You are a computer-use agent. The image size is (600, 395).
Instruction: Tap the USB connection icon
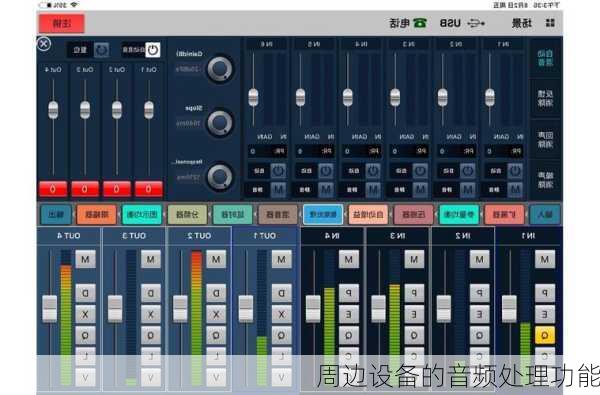point(476,23)
